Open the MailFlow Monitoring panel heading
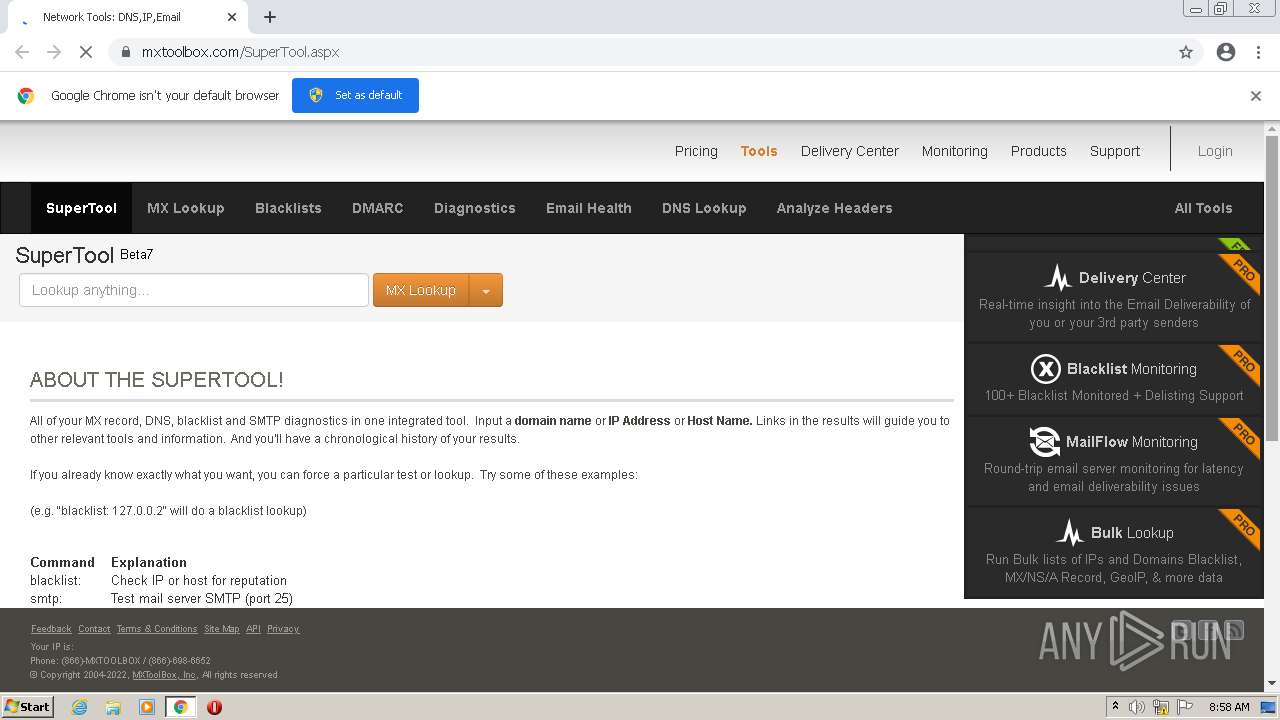This screenshot has width=1280, height=720. tap(1132, 442)
